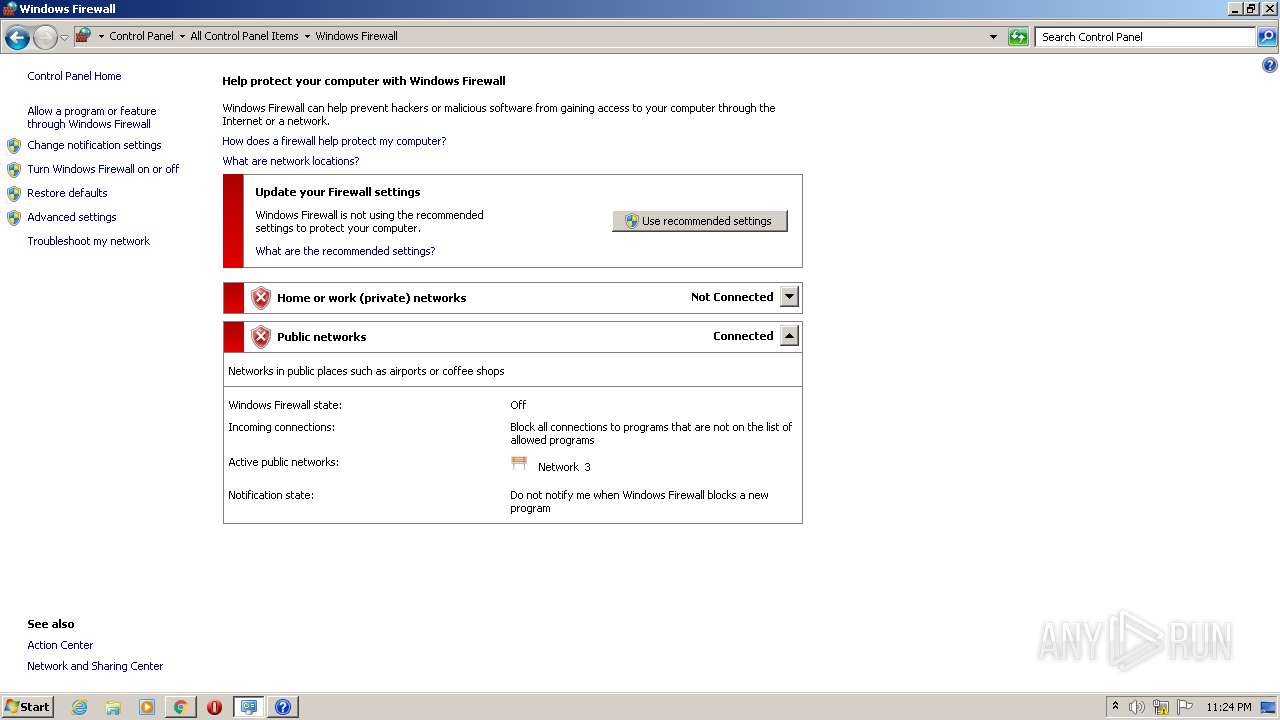Click the Show desktop button
This screenshot has height=720, width=1280.
pyautogui.click(x=1268, y=707)
